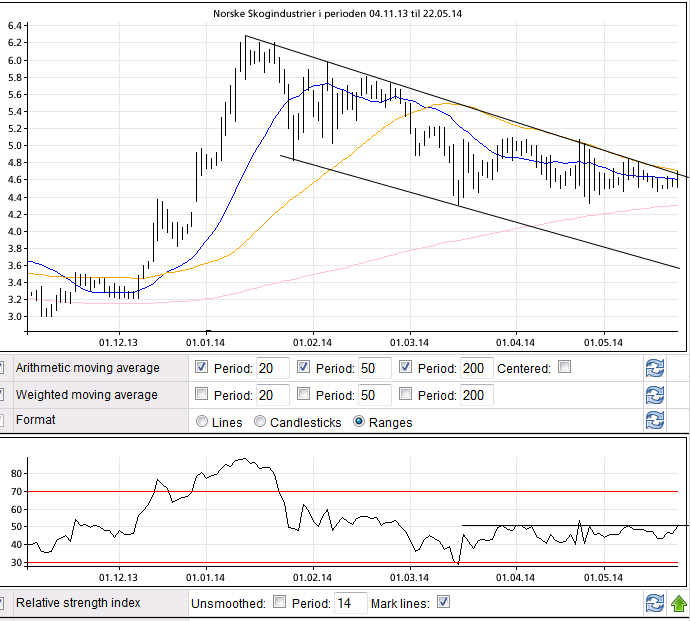Choose Candlesticks chart format
The height and width of the screenshot is (621, 690).
click(261, 422)
